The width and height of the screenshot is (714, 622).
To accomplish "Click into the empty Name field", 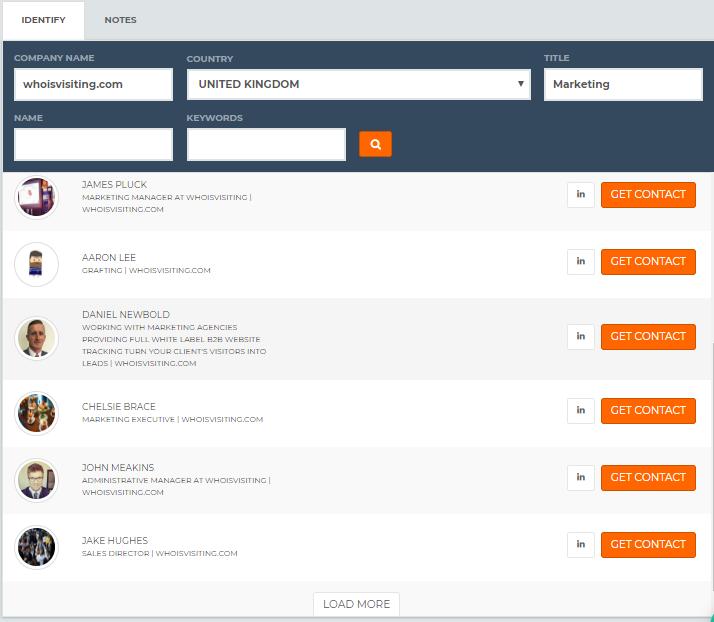I will [93, 144].
